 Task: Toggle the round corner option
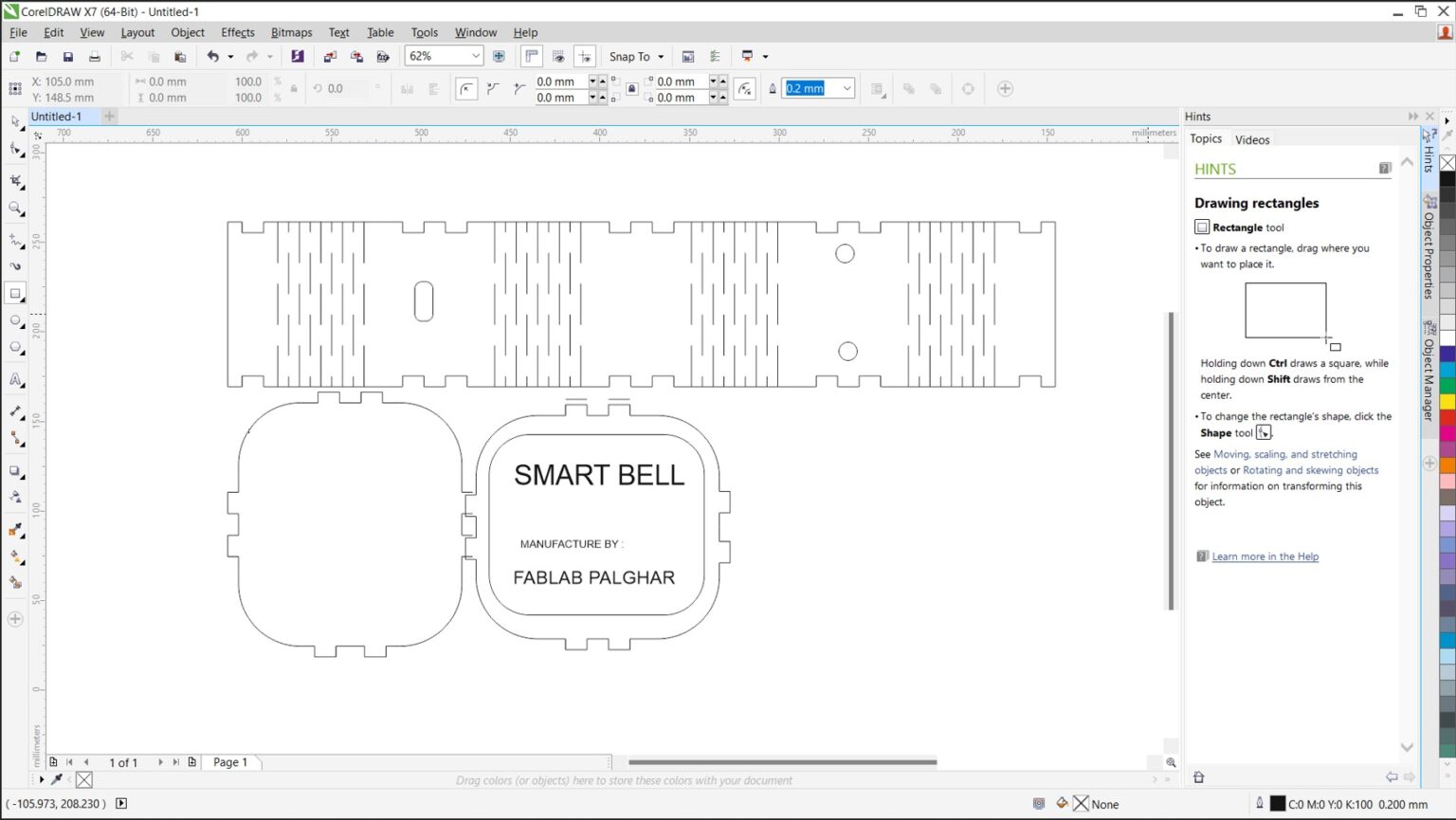[x=466, y=89]
